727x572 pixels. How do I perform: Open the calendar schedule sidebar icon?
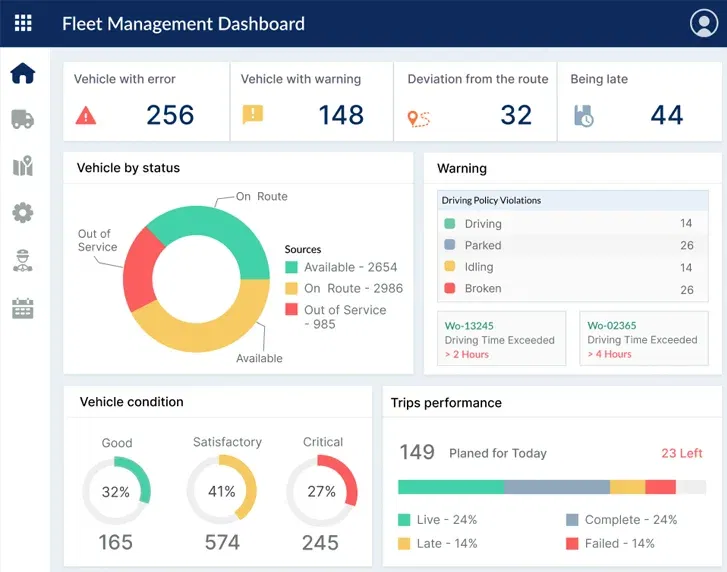coord(22,308)
